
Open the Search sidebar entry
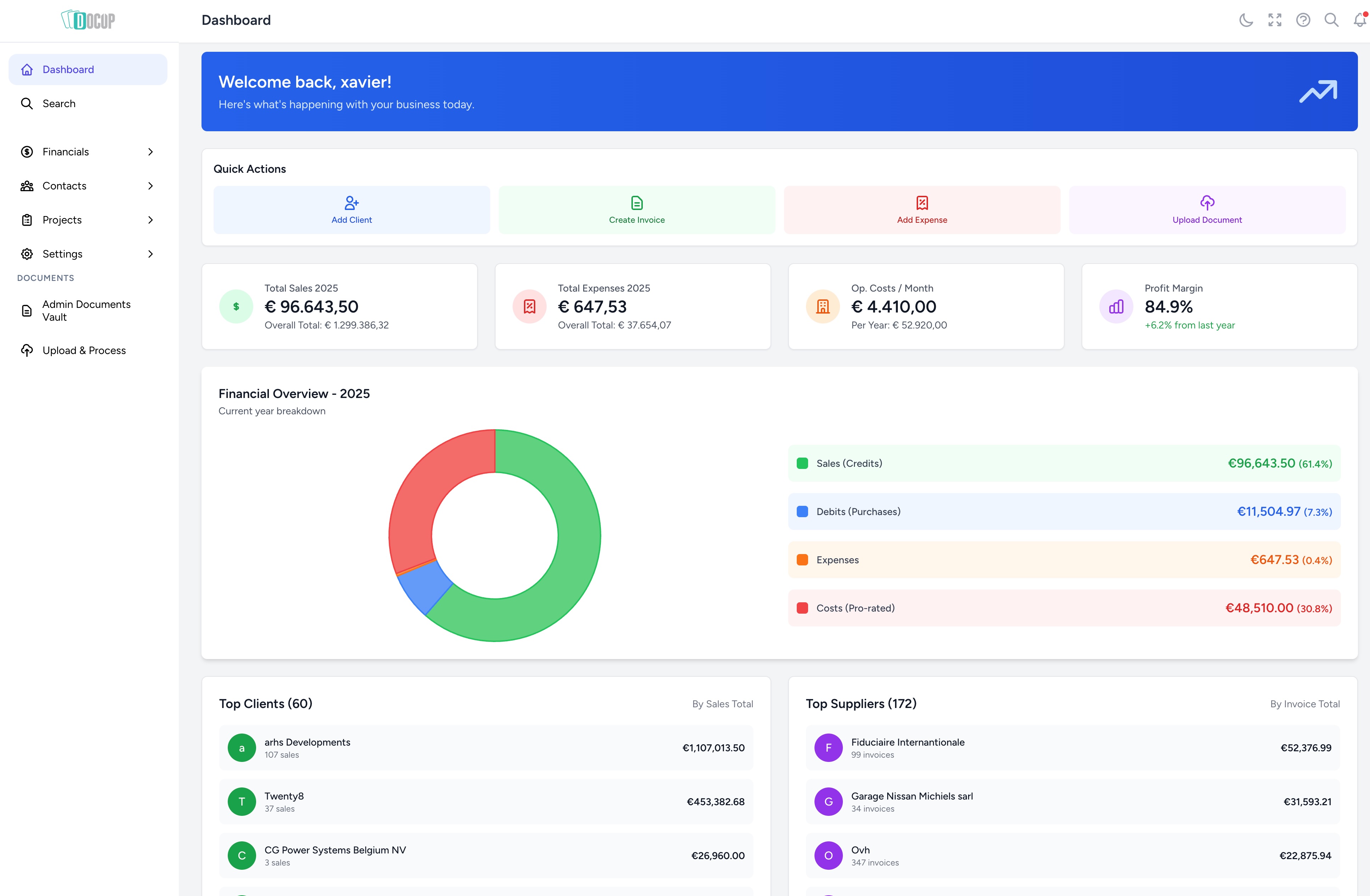tap(88, 103)
